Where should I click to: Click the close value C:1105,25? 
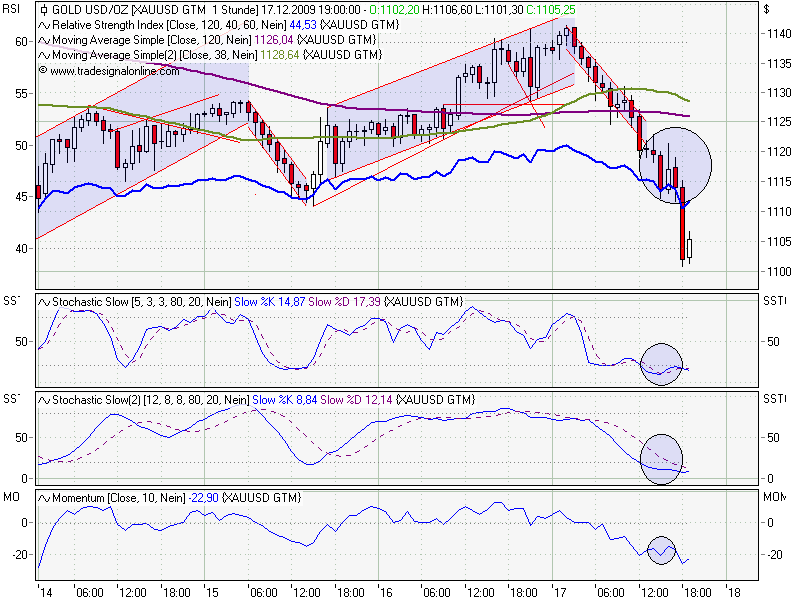(549, 10)
